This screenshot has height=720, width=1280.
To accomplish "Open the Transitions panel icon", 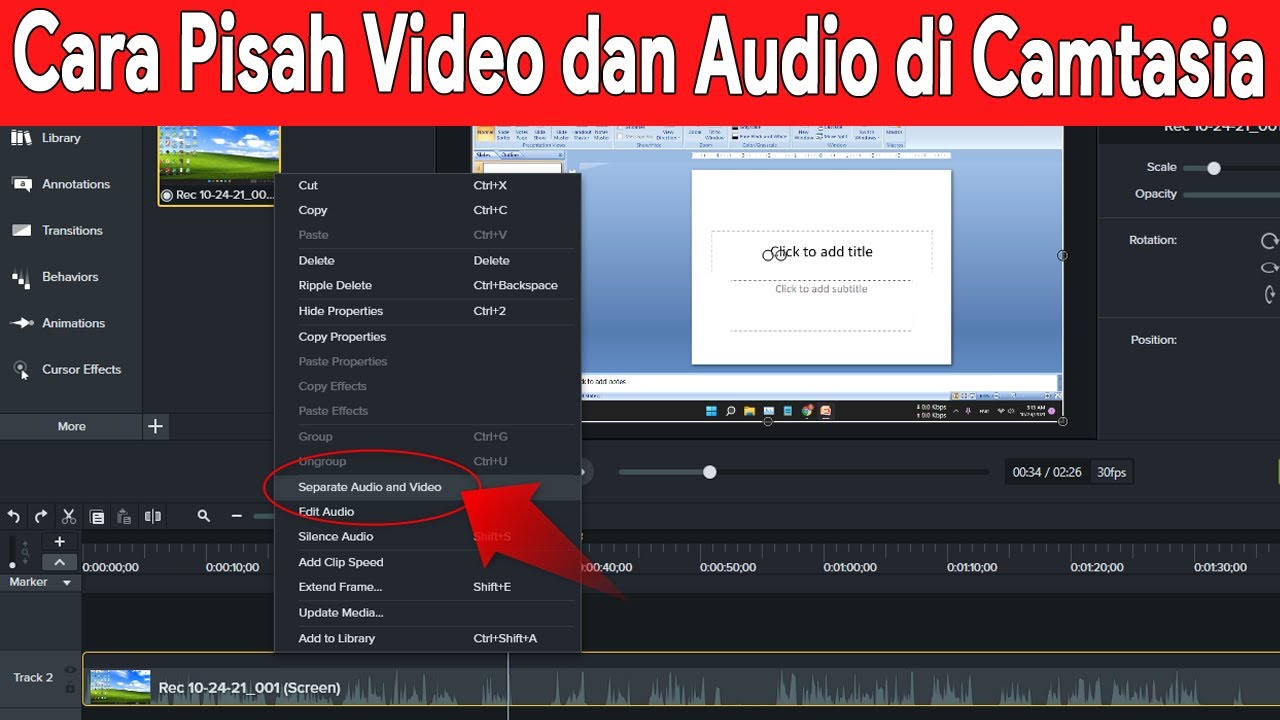I will click(x=21, y=230).
